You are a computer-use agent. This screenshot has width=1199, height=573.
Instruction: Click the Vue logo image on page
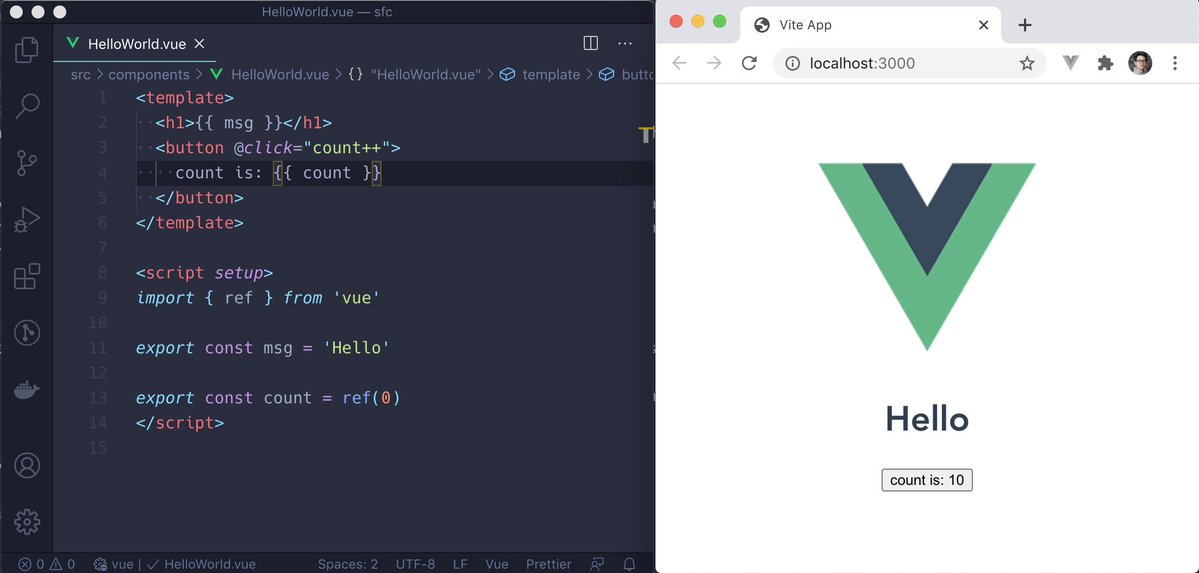[x=927, y=256]
